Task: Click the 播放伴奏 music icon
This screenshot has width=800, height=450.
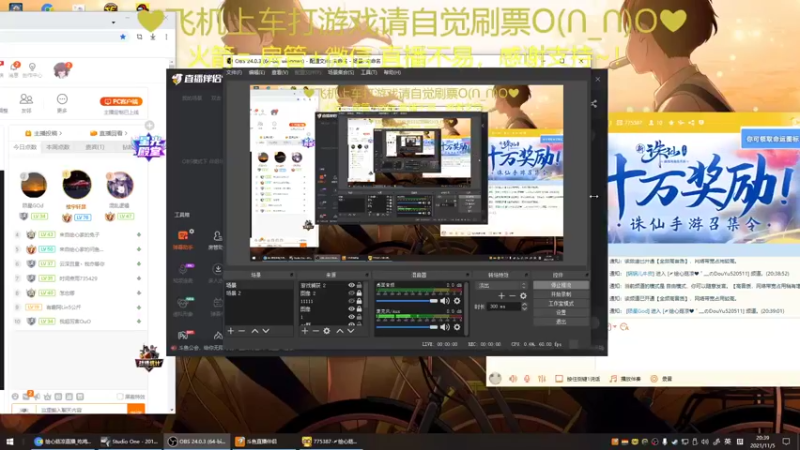Action: (x=613, y=379)
